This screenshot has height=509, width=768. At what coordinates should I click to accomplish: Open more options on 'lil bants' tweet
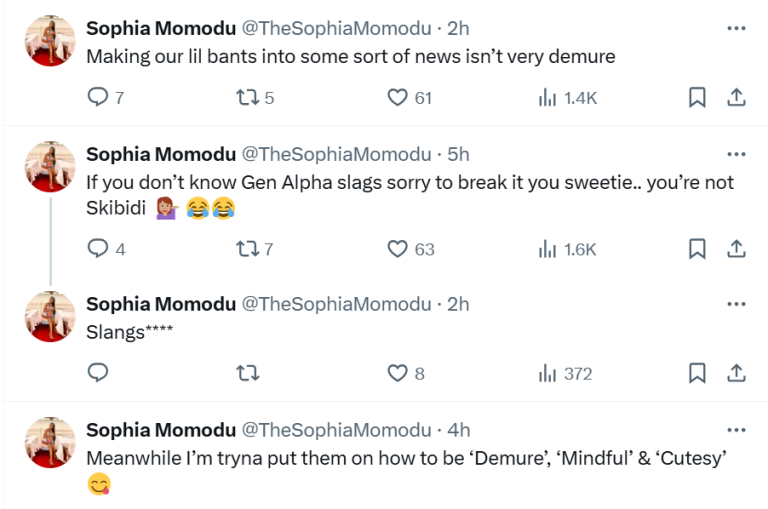[x=737, y=28]
